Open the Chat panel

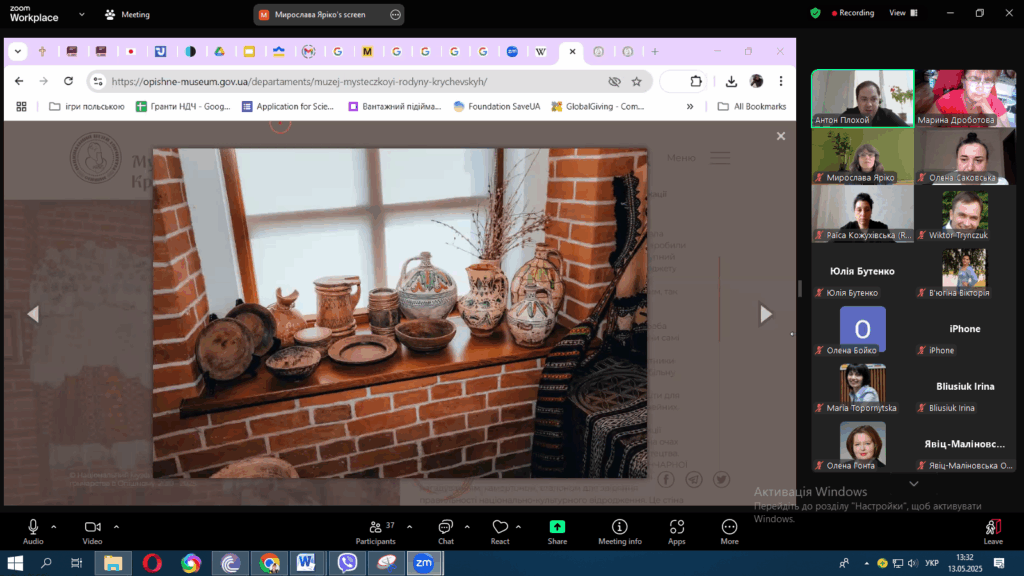[x=445, y=530]
